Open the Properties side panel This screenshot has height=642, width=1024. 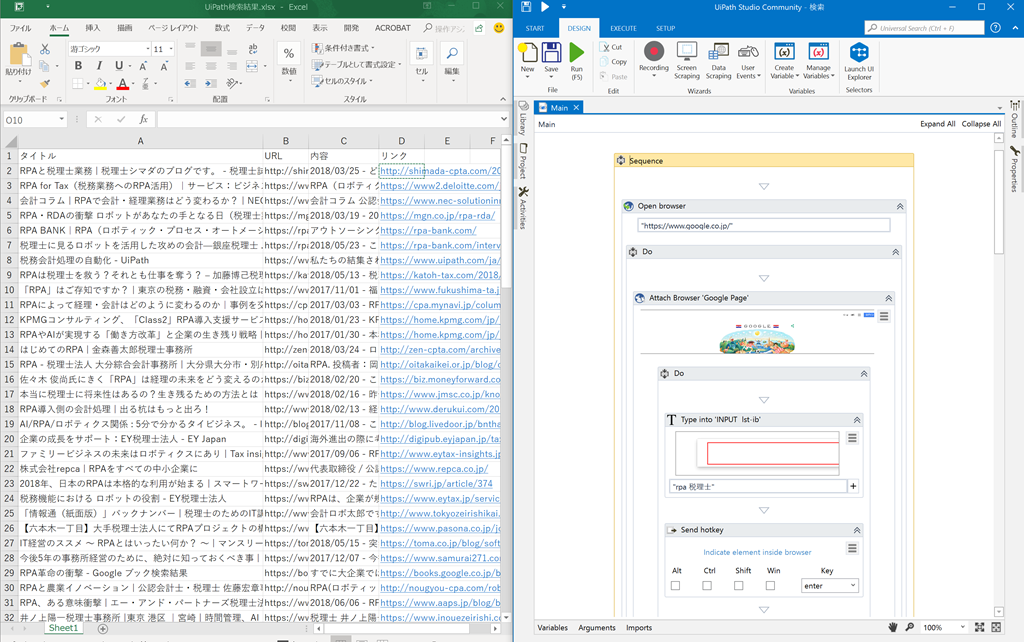[1014, 169]
